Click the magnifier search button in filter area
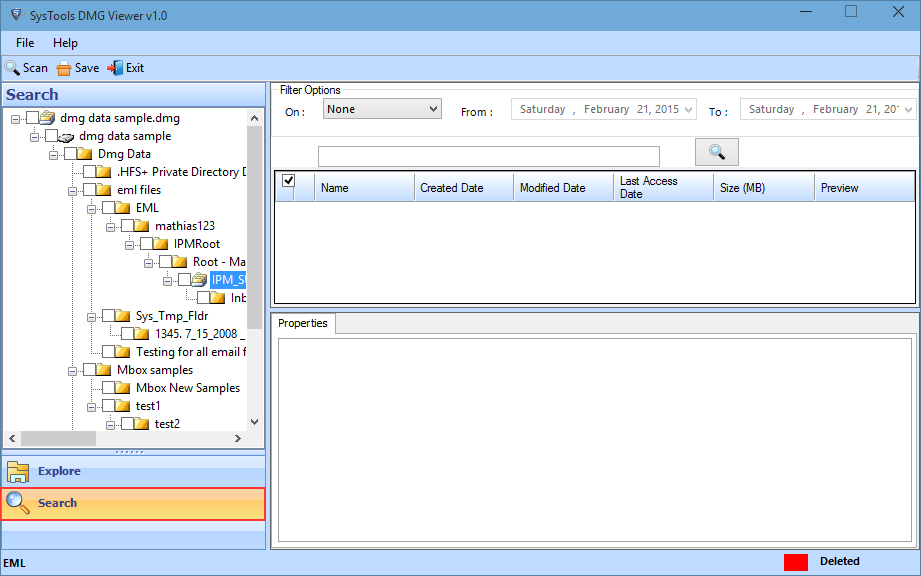 (x=717, y=152)
